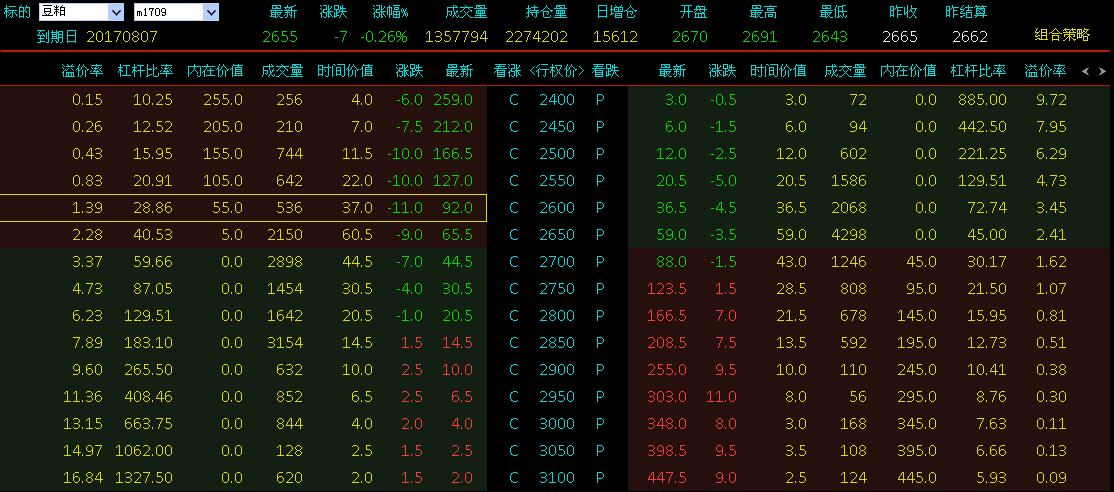The image size is (1114, 492).
Task: Select the 2650 strike price cell
Action: (x=557, y=235)
